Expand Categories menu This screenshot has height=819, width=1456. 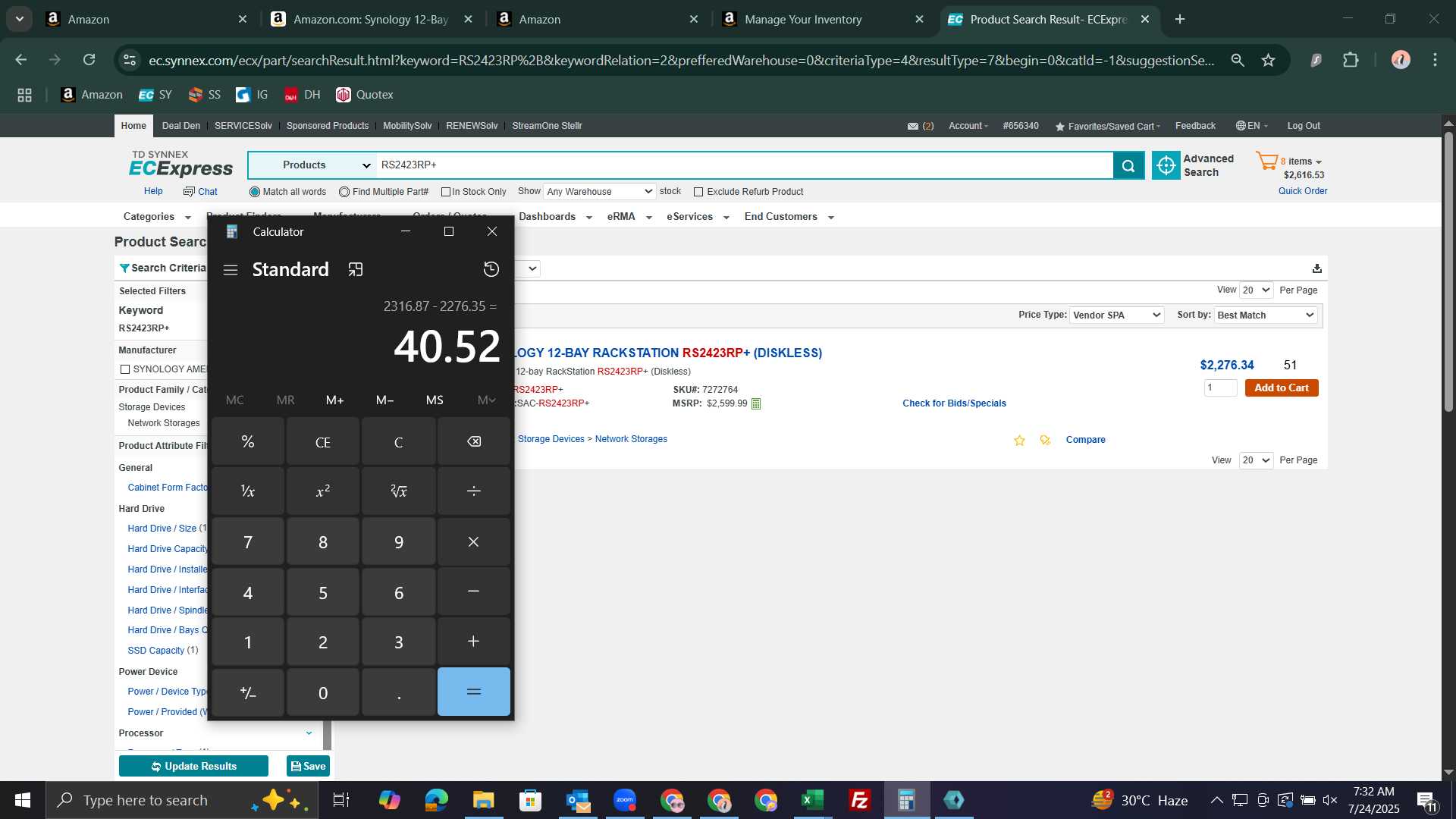pyautogui.click(x=157, y=217)
